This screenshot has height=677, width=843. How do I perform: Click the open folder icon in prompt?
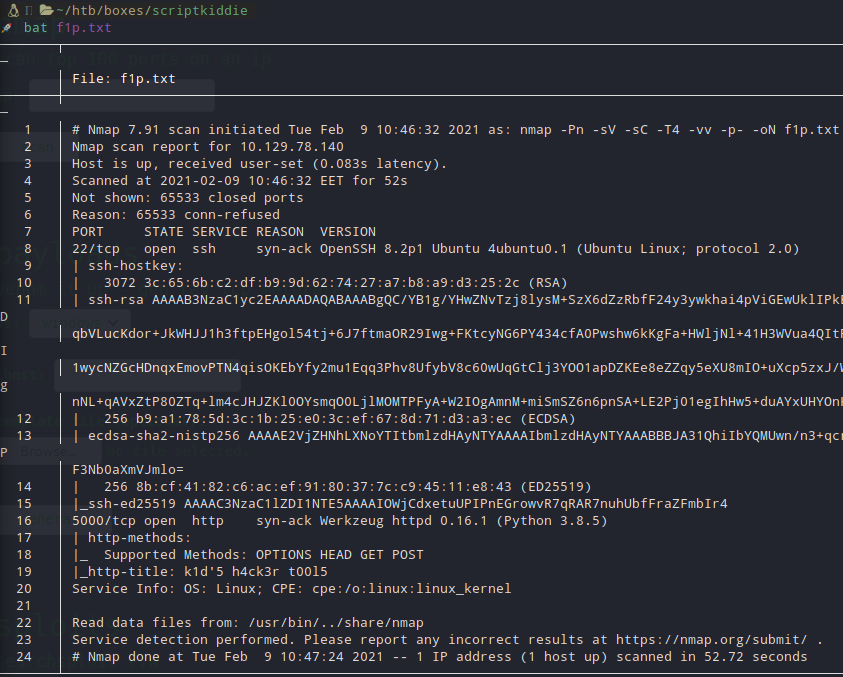(46, 10)
